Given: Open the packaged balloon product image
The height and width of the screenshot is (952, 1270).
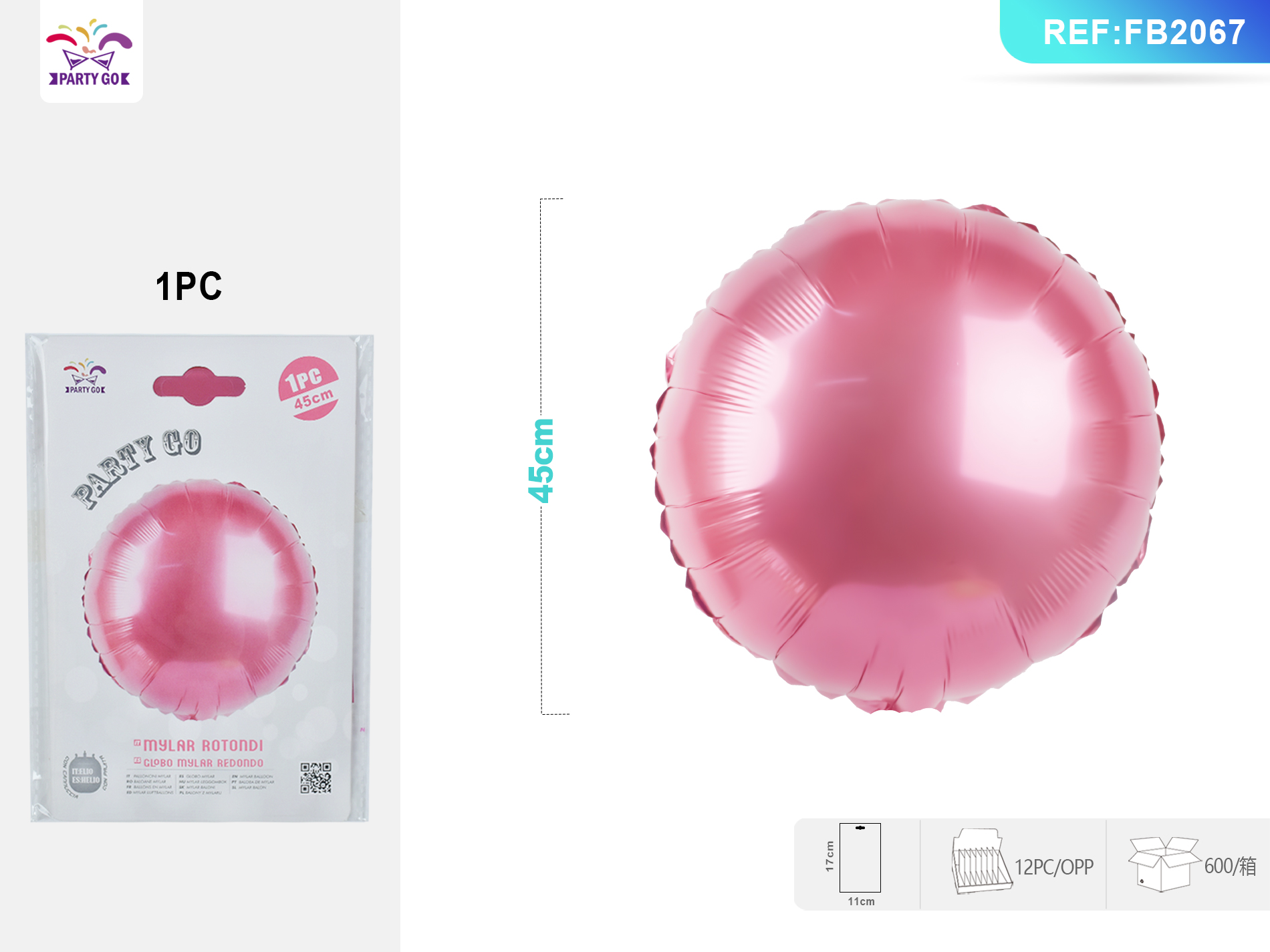Looking at the screenshot, I should pos(199,577).
